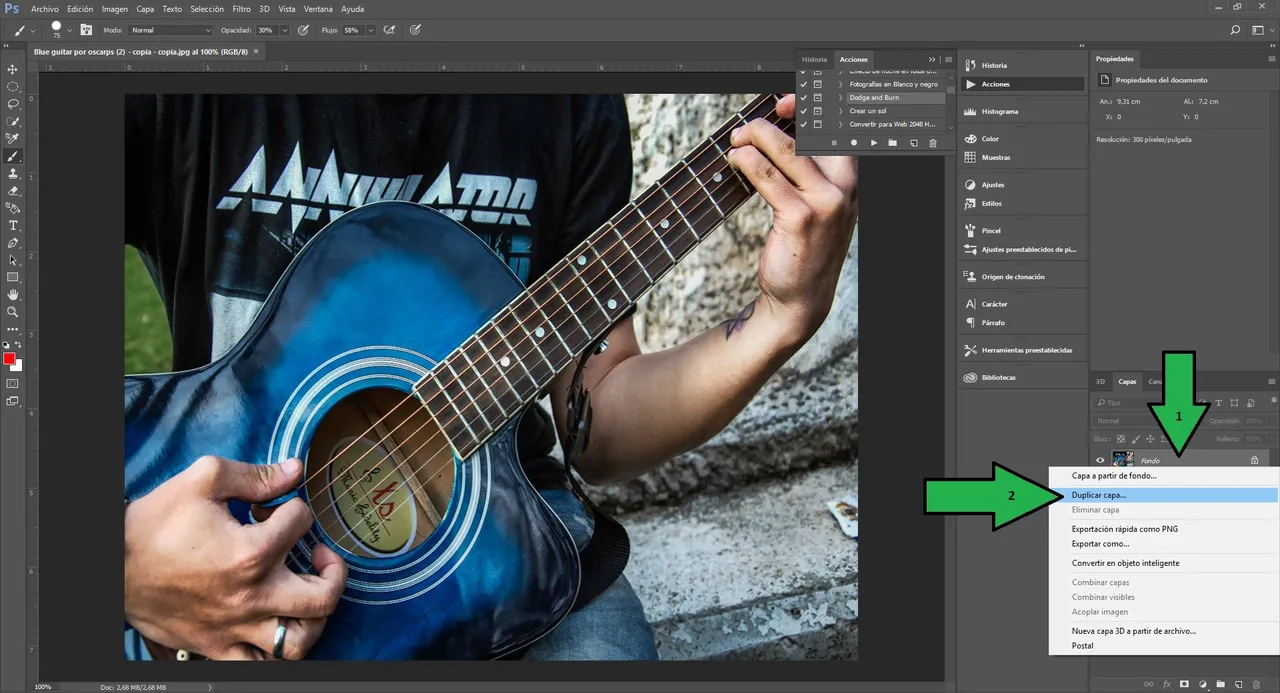The height and width of the screenshot is (693, 1280).
Task: Create a new action set folder
Action: pyautogui.click(x=893, y=143)
